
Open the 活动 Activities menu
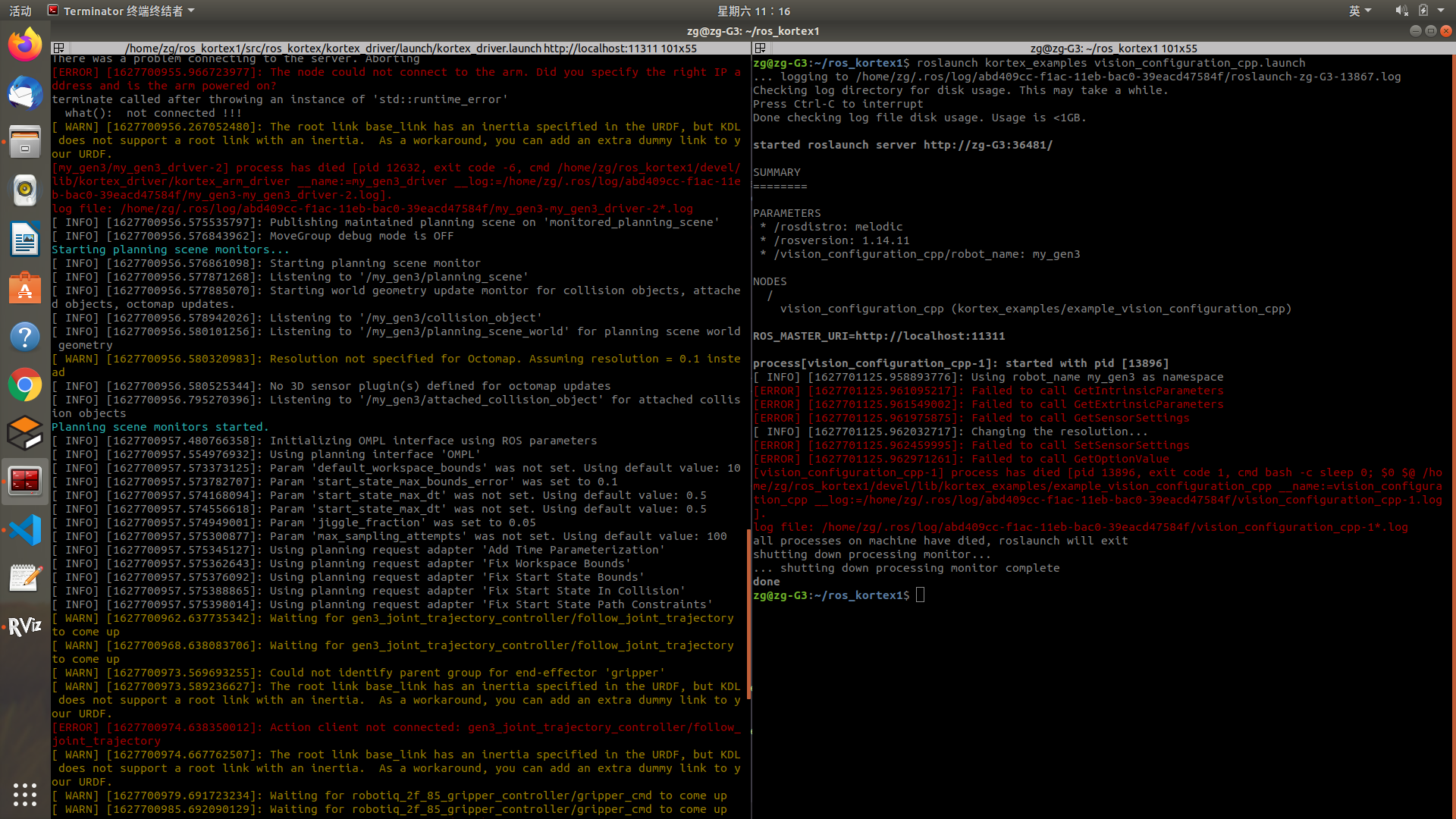click(20, 11)
